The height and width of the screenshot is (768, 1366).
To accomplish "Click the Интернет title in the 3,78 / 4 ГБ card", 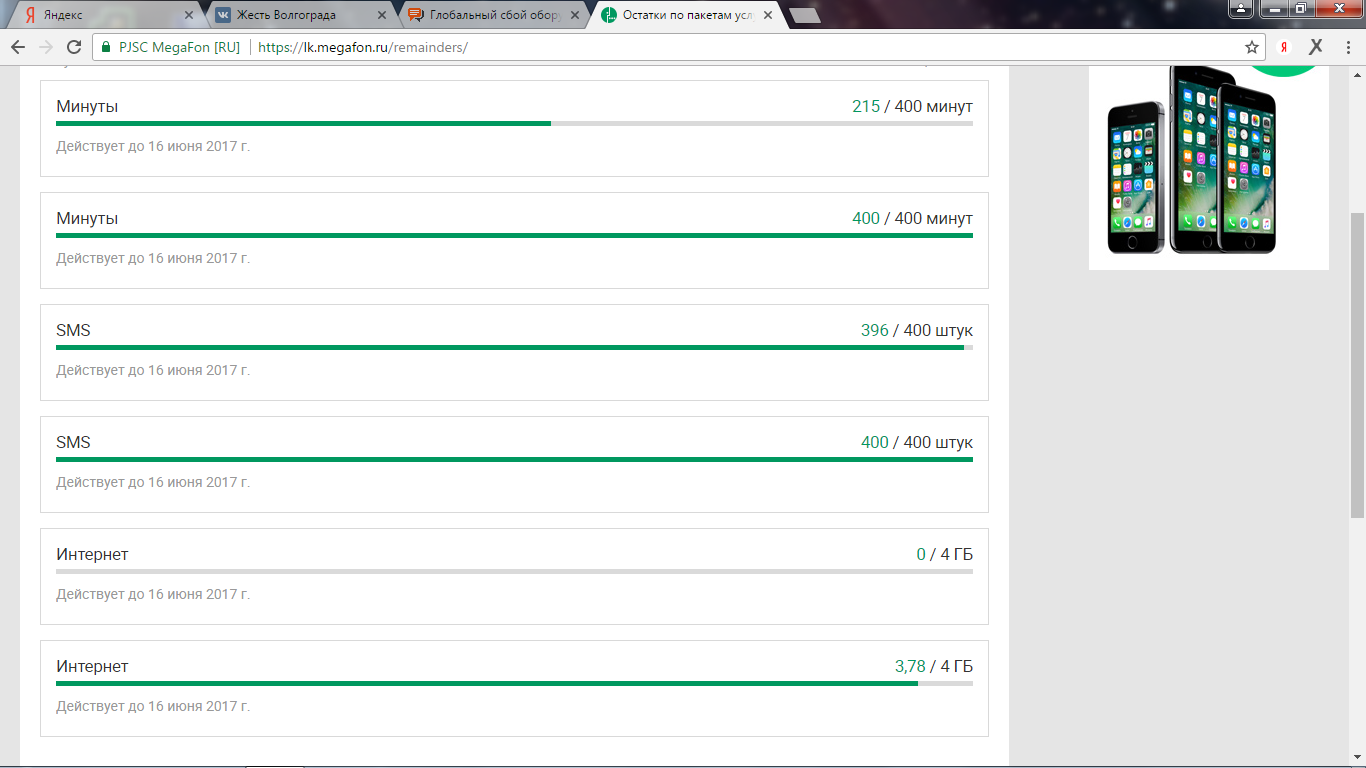I will 92,666.
